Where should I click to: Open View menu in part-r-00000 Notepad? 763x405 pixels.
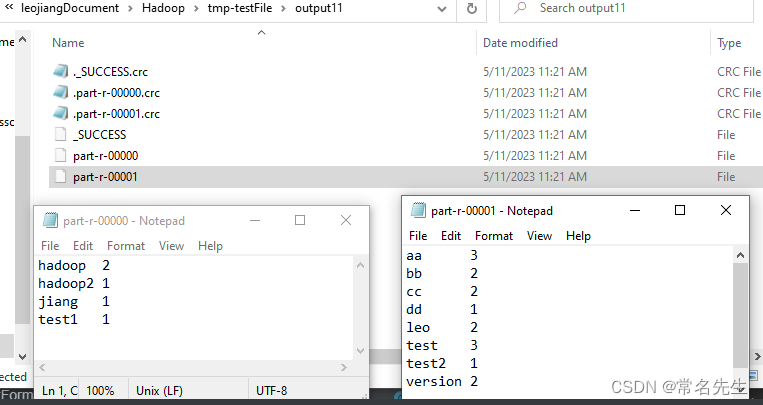pyautogui.click(x=171, y=246)
